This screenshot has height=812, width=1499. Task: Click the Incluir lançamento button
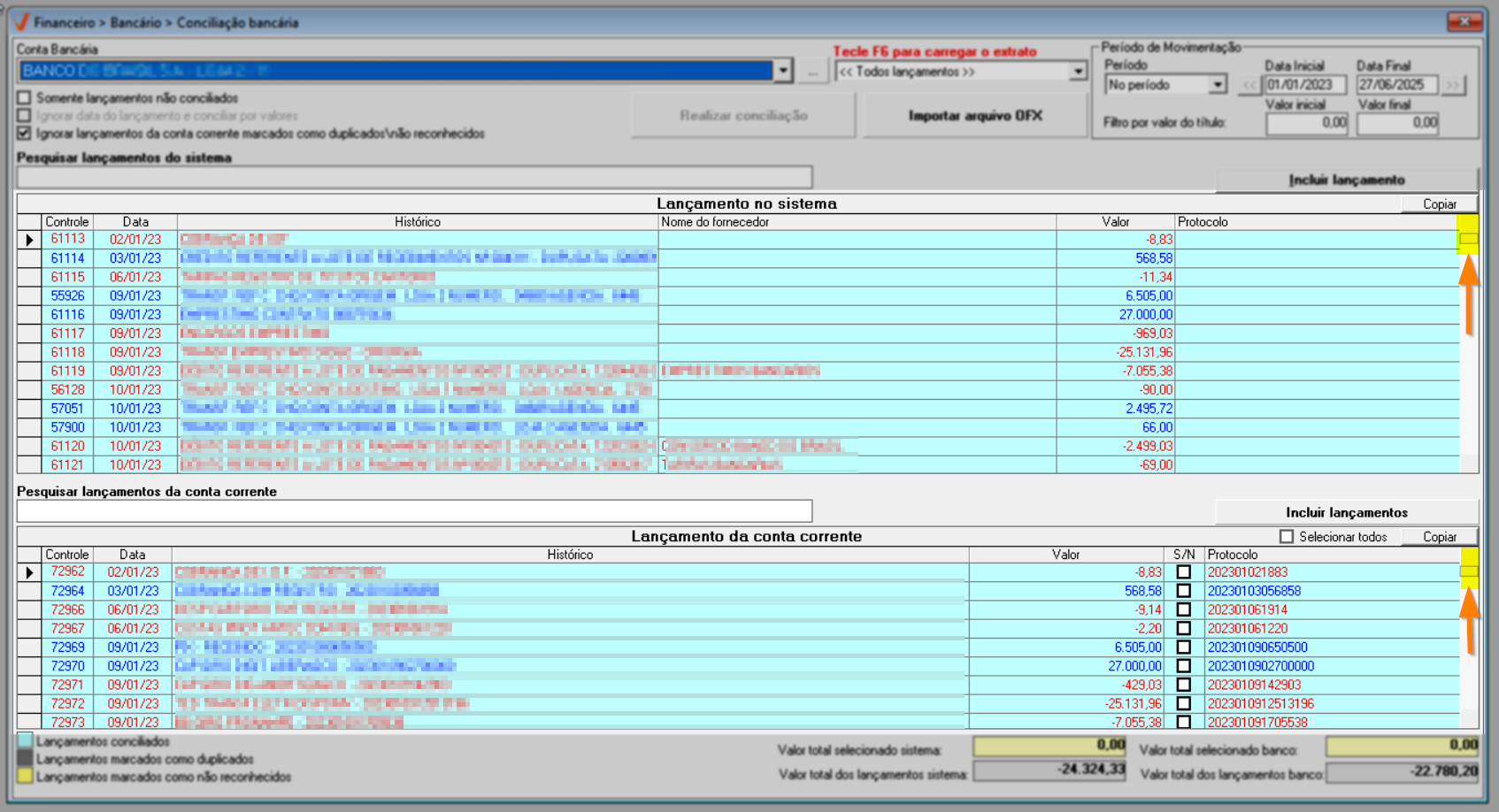(1347, 180)
